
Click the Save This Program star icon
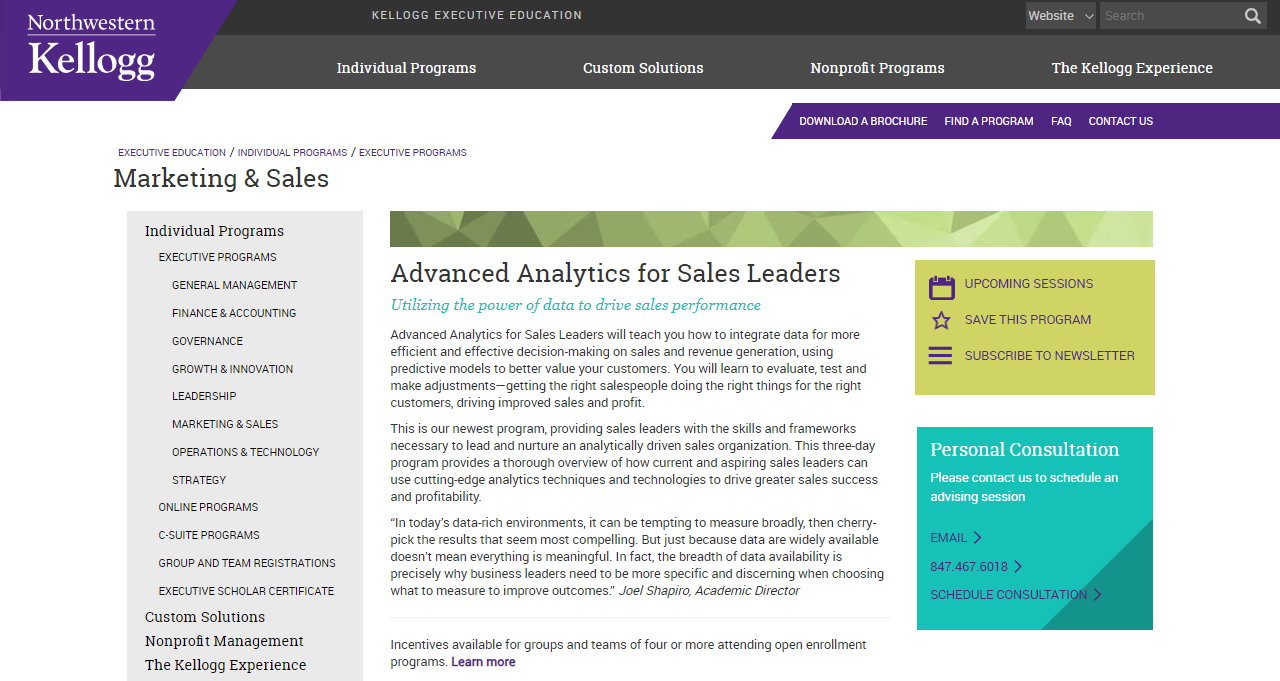[x=941, y=320]
